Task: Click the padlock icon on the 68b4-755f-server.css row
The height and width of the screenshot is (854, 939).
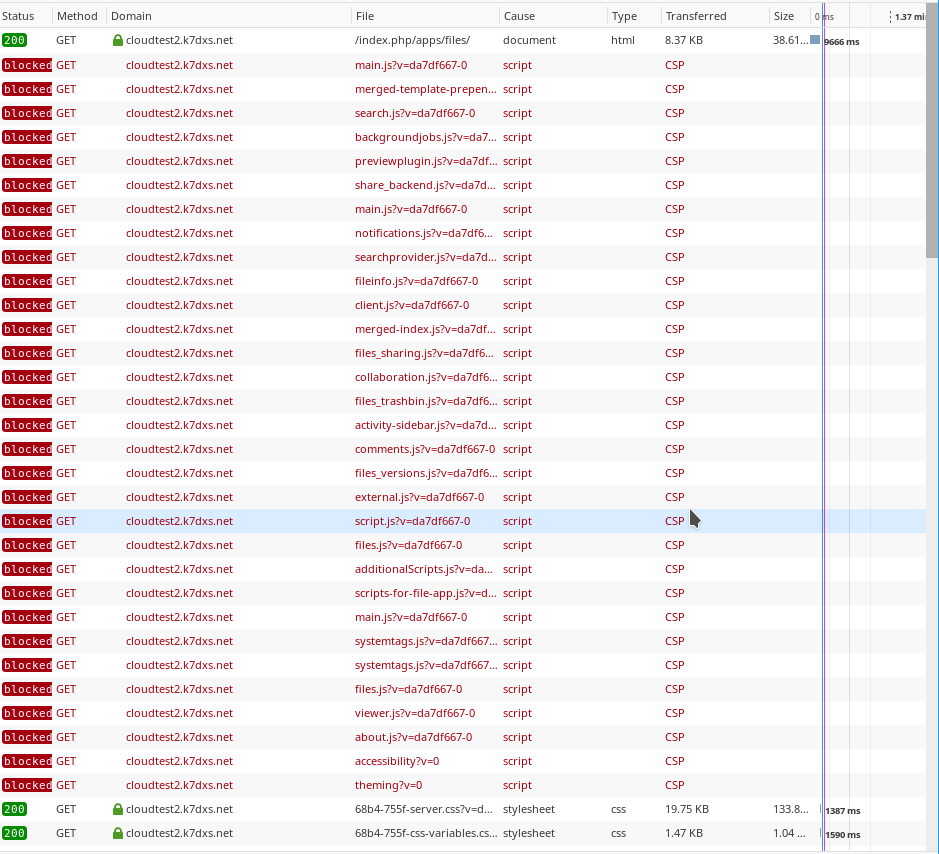Action: 119,809
